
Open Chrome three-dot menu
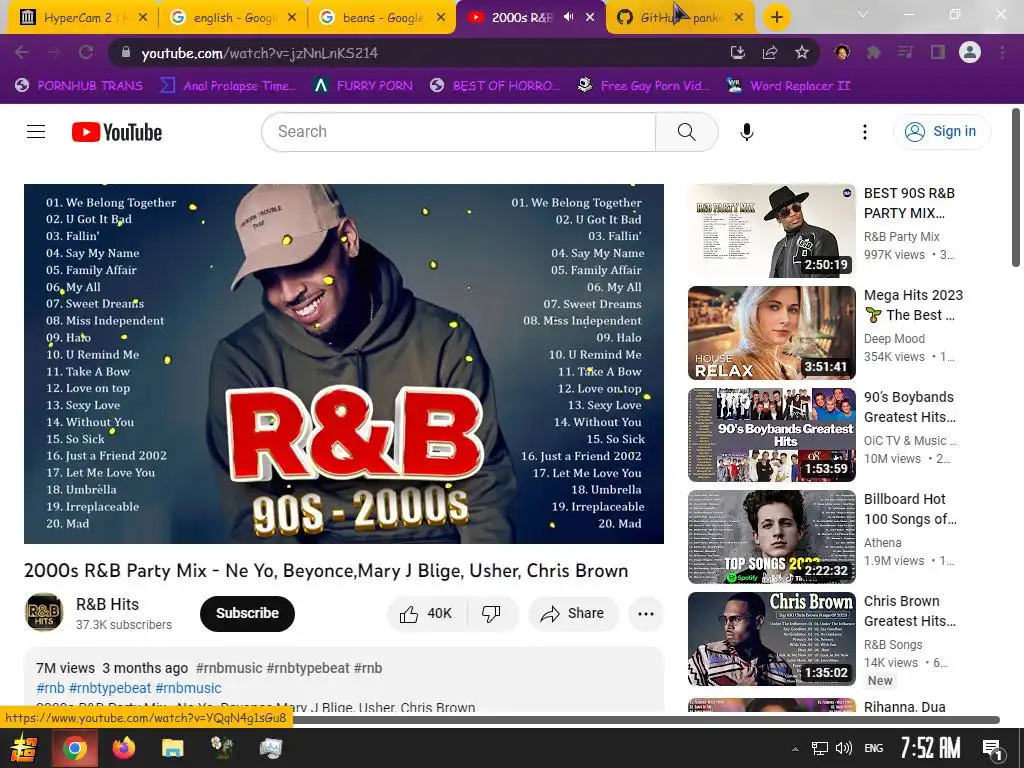tap(1002, 52)
